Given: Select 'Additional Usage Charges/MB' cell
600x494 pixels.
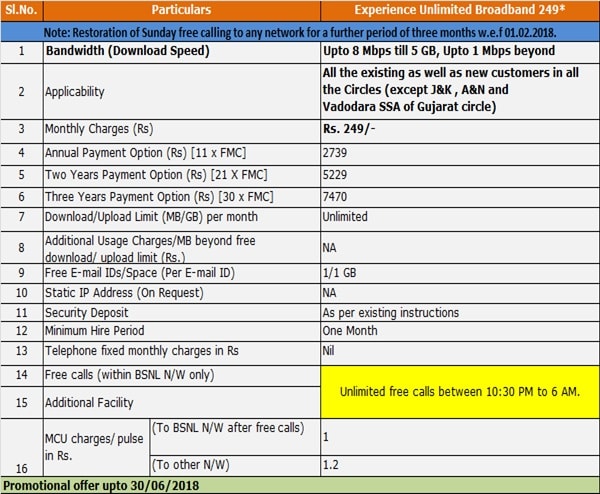Looking at the screenshot, I should [x=182, y=247].
